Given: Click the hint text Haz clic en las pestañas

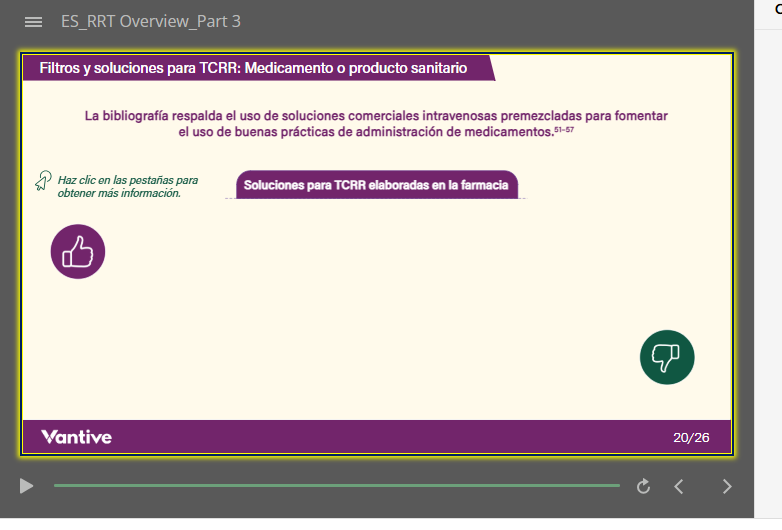Looking at the screenshot, I should coord(128,186).
